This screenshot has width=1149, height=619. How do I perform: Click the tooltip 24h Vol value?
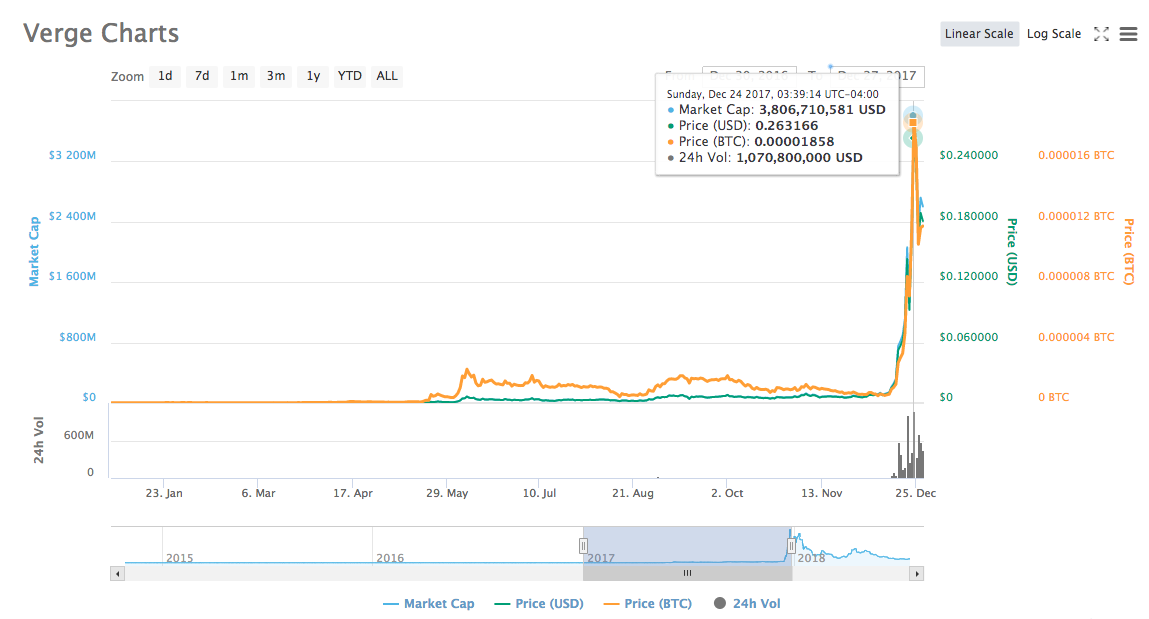(x=799, y=157)
